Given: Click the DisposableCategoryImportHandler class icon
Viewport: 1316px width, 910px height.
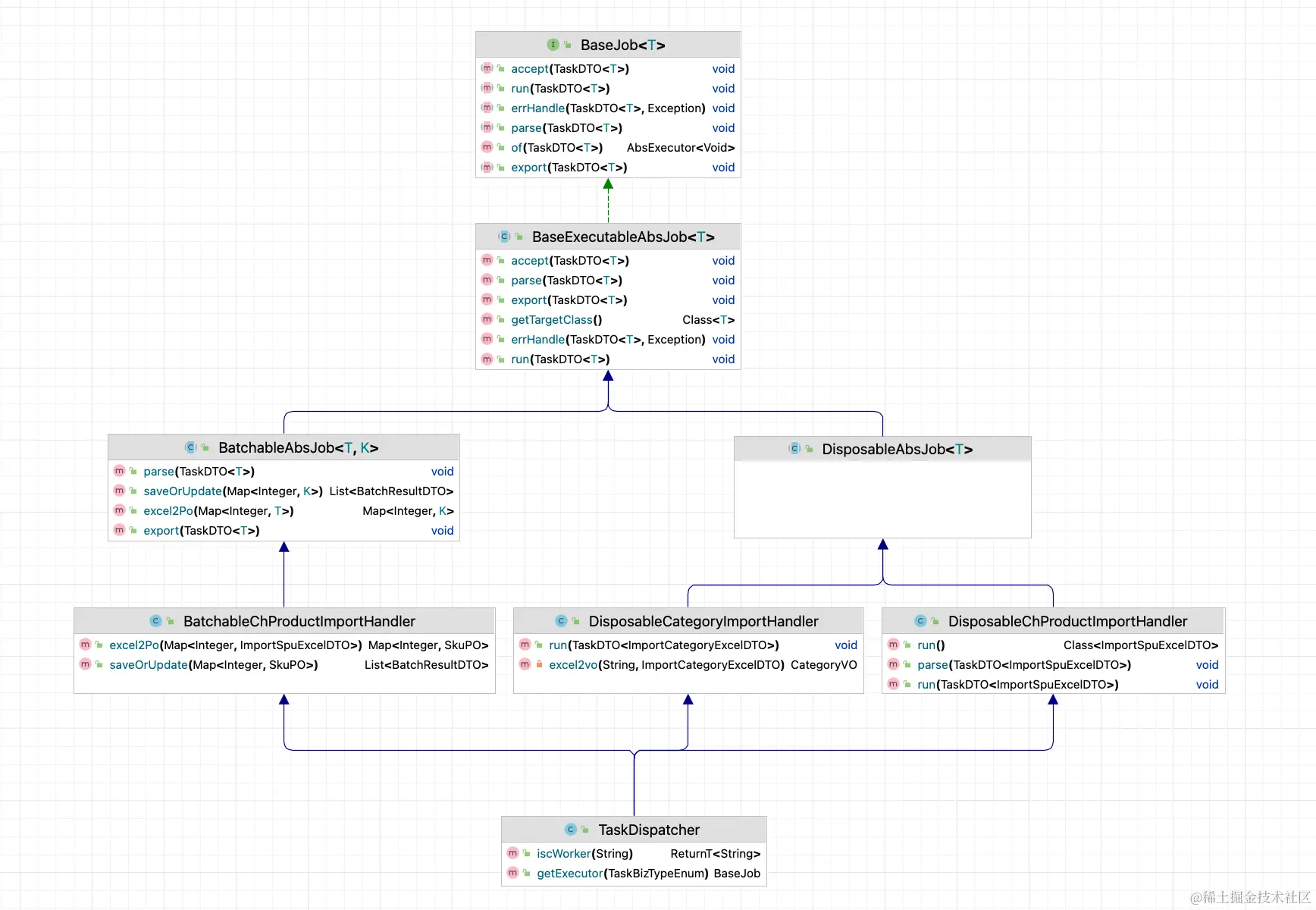Looking at the screenshot, I should [561, 621].
